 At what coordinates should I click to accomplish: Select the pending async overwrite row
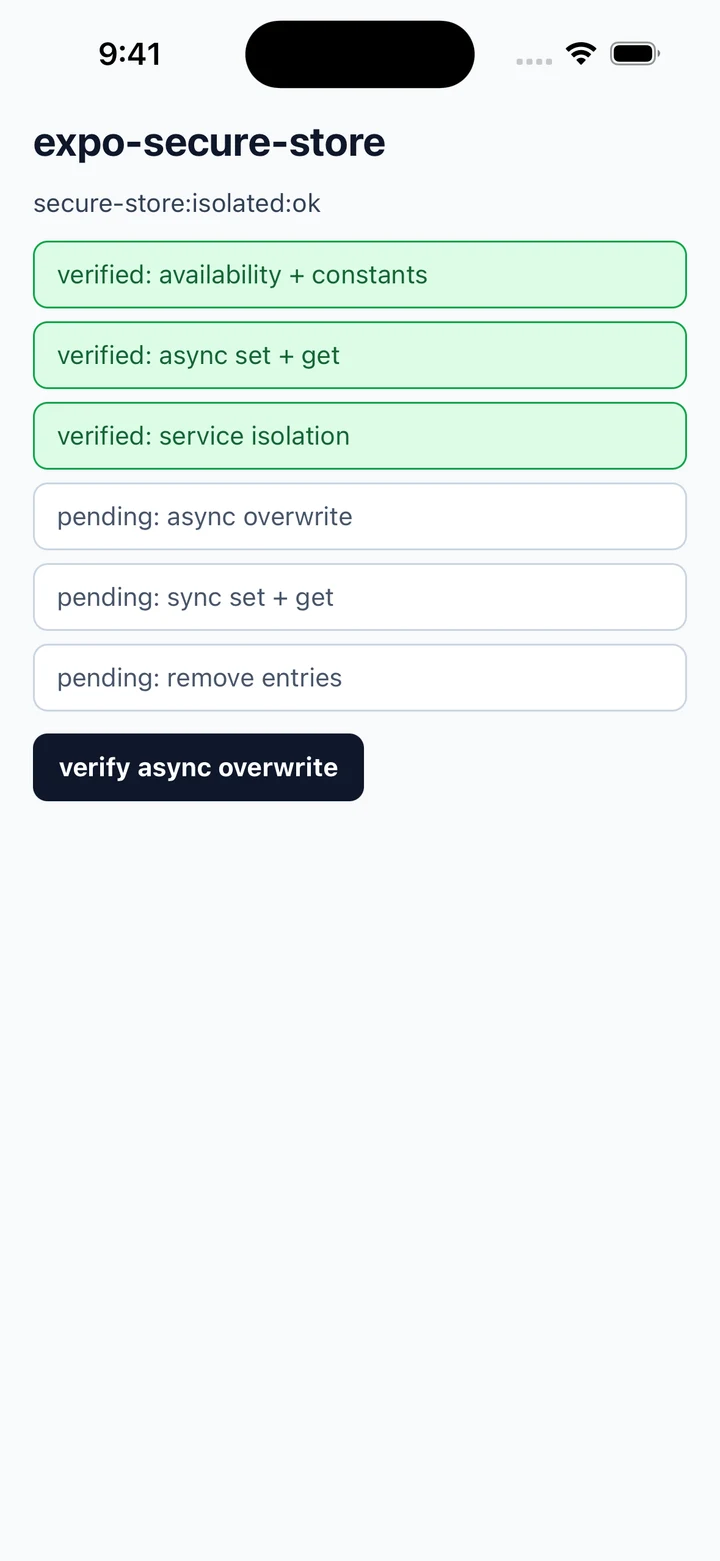click(360, 516)
